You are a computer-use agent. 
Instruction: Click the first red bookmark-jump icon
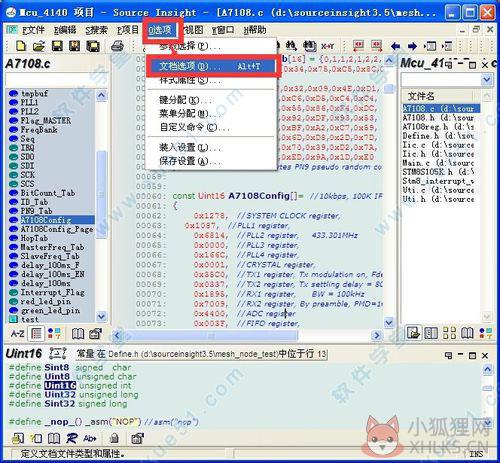point(359,46)
